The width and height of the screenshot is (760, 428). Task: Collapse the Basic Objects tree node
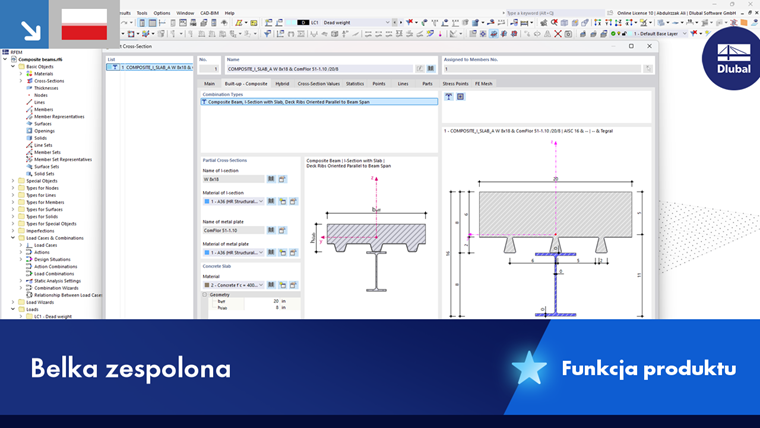coord(13,66)
